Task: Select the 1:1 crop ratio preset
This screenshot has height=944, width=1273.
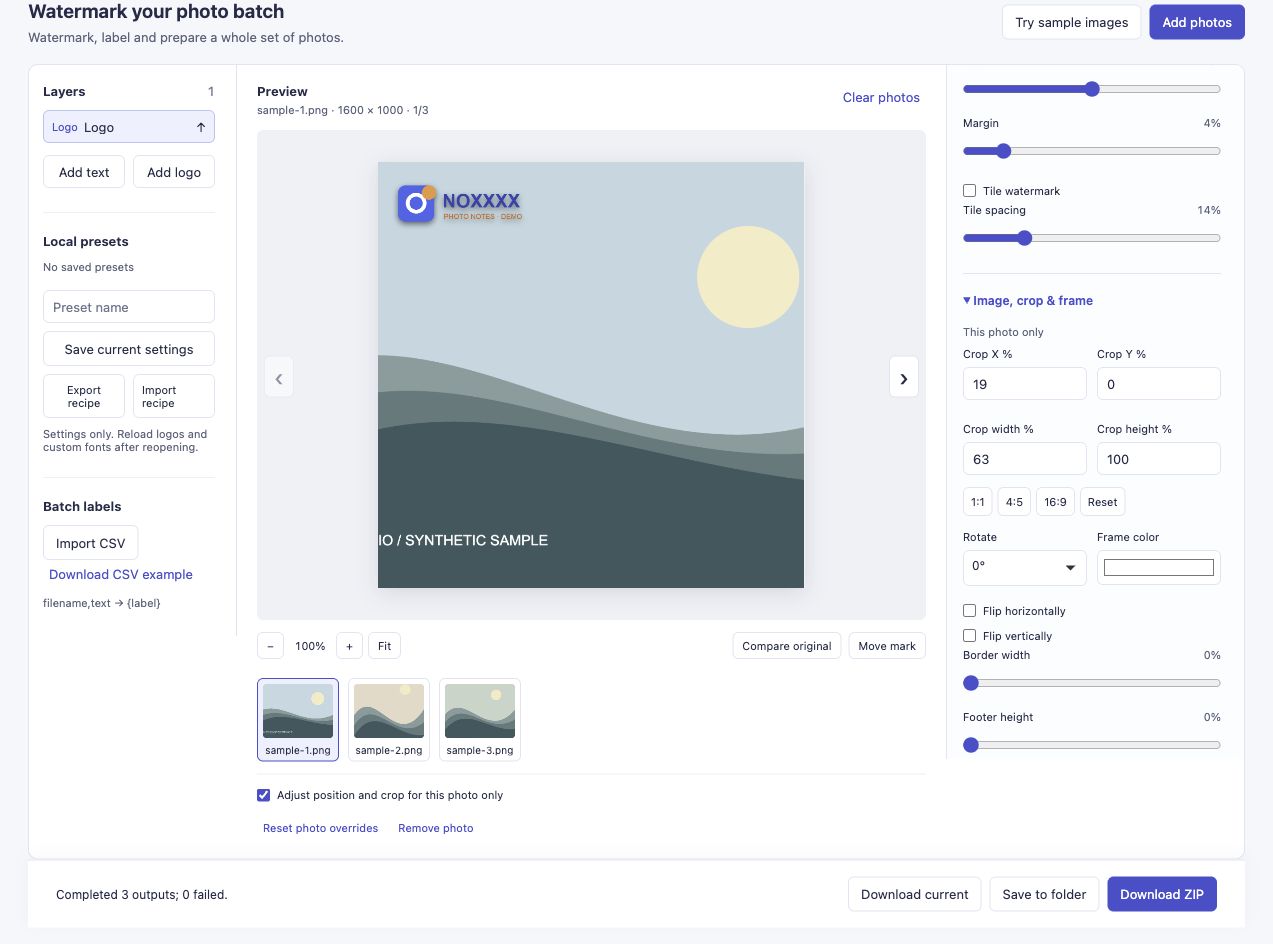Action: tap(978, 502)
